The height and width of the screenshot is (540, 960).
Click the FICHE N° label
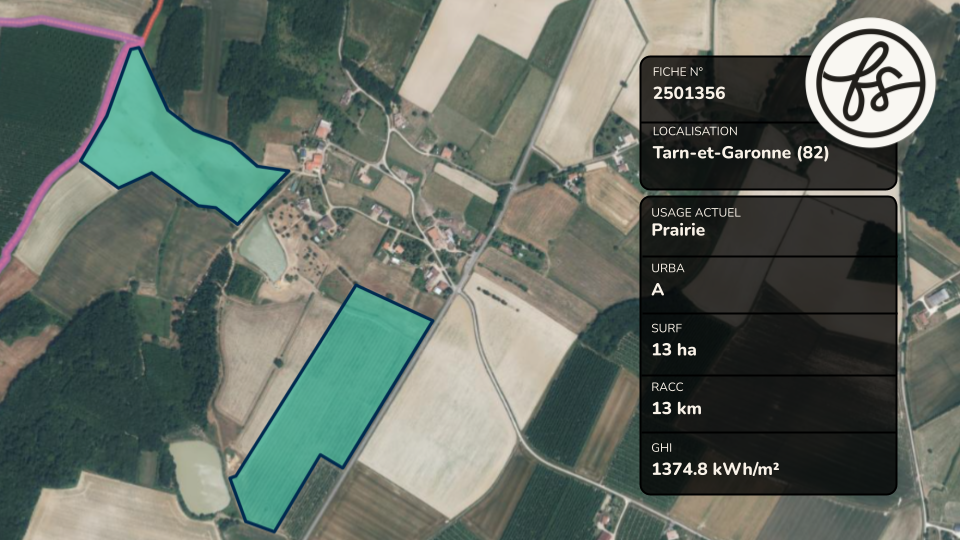pos(678,72)
